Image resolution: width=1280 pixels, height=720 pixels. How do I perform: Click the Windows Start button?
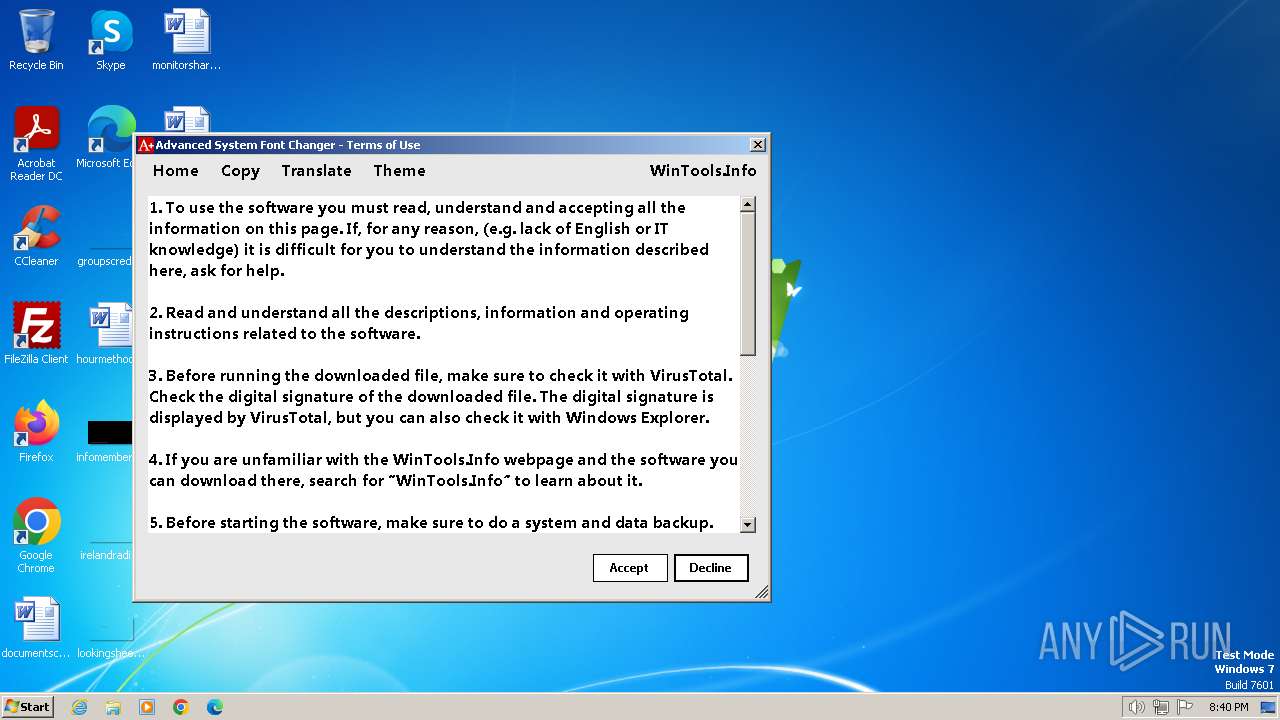point(27,706)
